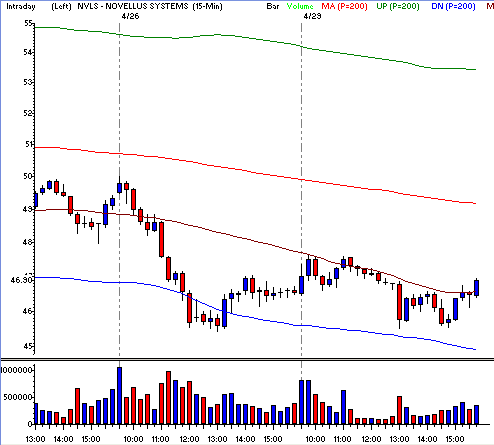Image resolution: width=494 pixels, height=445 pixels.
Task: Click the "46.30" last price label
Action: (22, 280)
